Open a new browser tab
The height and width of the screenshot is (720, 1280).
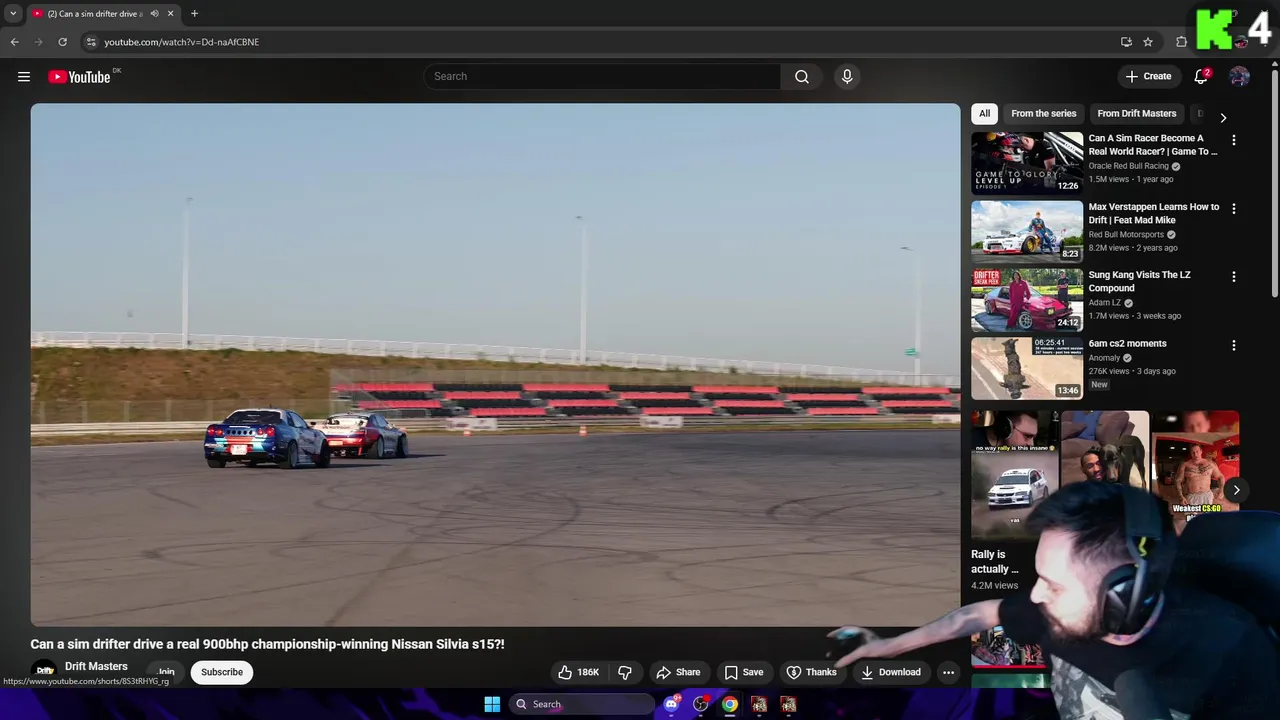click(x=194, y=14)
